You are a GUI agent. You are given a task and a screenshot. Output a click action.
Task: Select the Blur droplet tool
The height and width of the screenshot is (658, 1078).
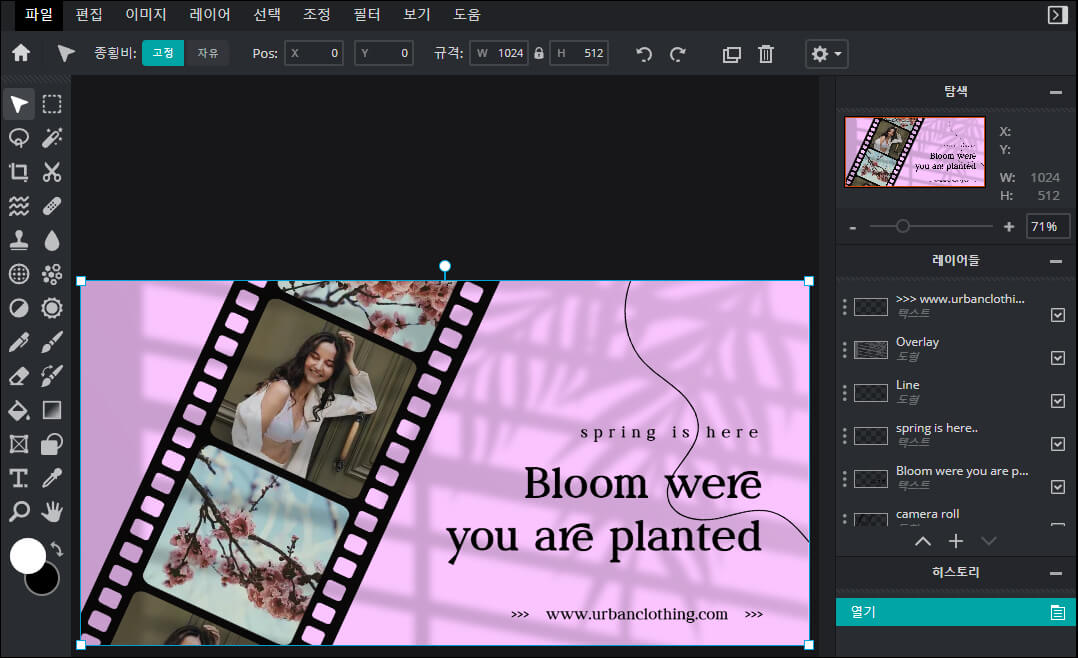point(52,240)
